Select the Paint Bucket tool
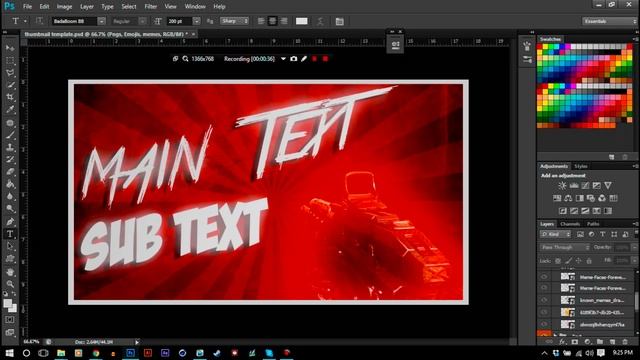Image resolution: width=640 pixels, height=360 pixels. (x=10, y=184)
